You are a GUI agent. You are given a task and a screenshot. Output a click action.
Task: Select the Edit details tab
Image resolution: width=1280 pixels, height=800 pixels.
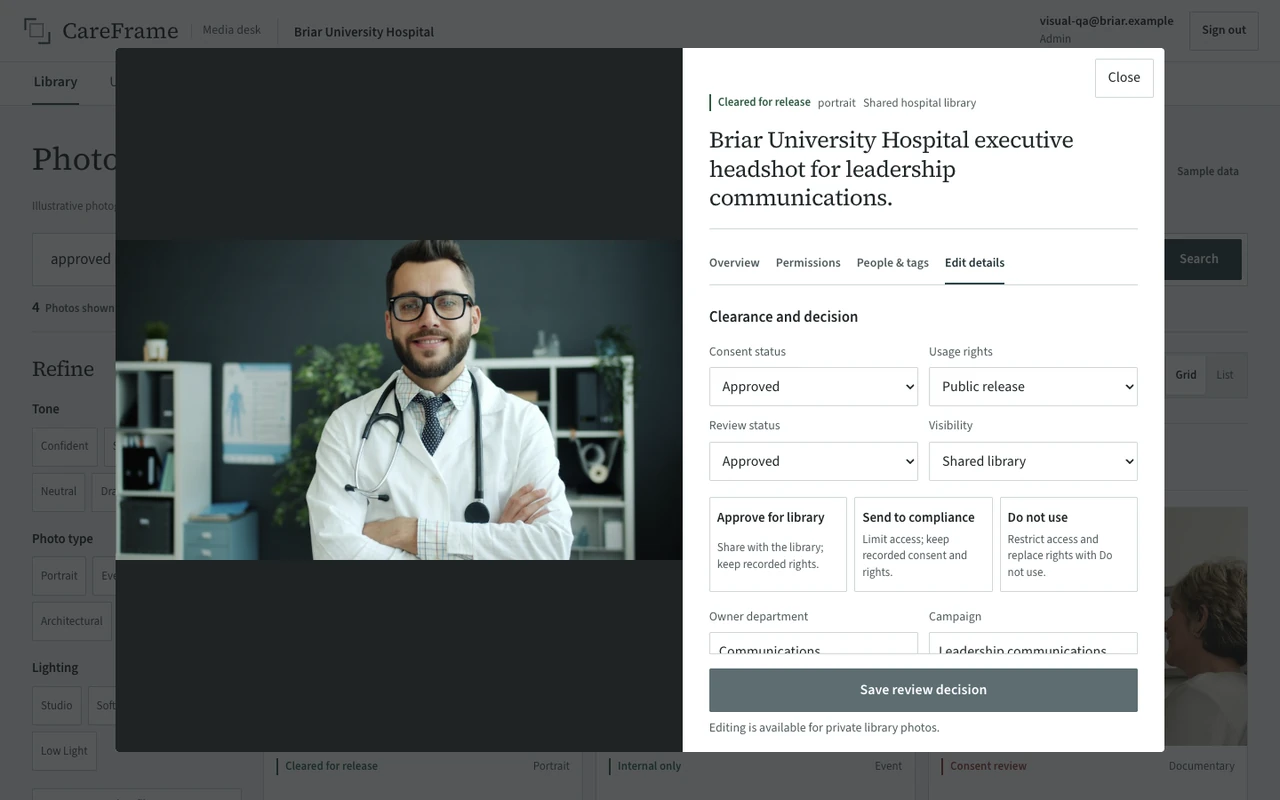(x=974, y=263)
